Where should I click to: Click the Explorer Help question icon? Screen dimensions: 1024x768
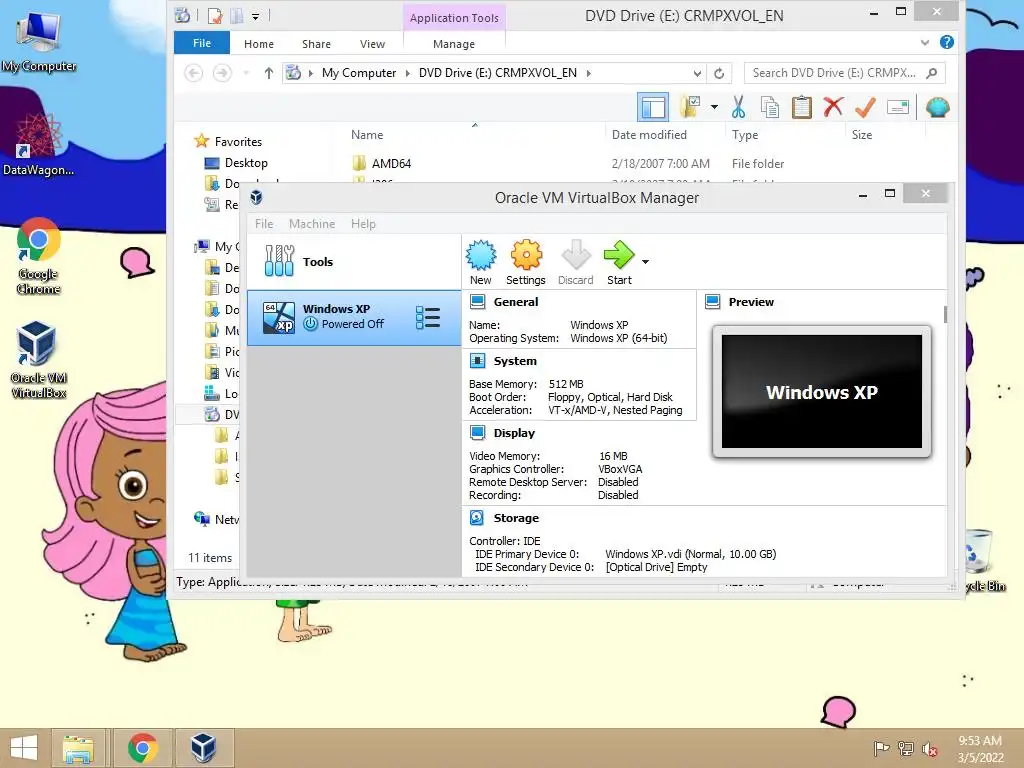click(x=946, y=42)
